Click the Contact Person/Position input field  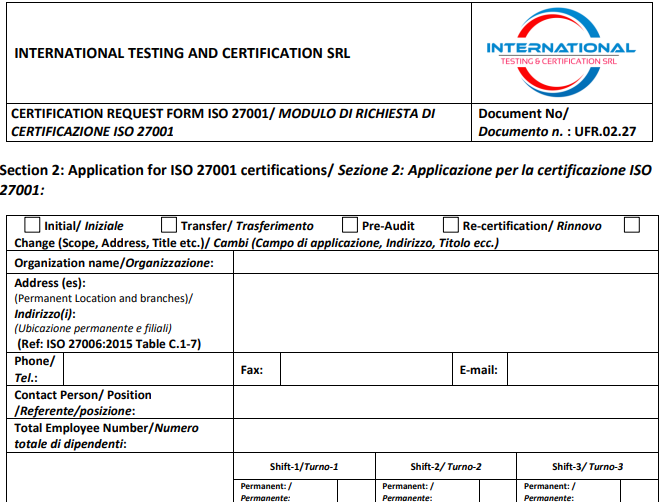point(446,402)
